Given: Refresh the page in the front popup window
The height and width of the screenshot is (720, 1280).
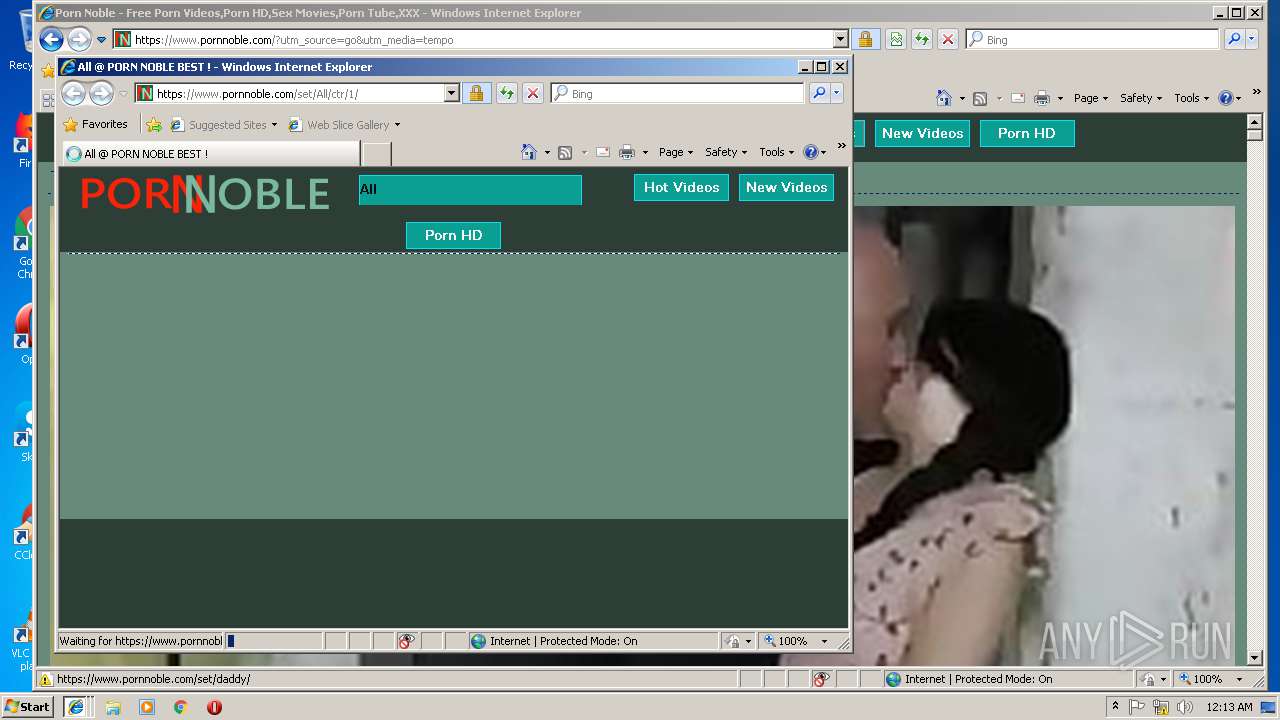Looking at the screenshot, I should 507,93.
